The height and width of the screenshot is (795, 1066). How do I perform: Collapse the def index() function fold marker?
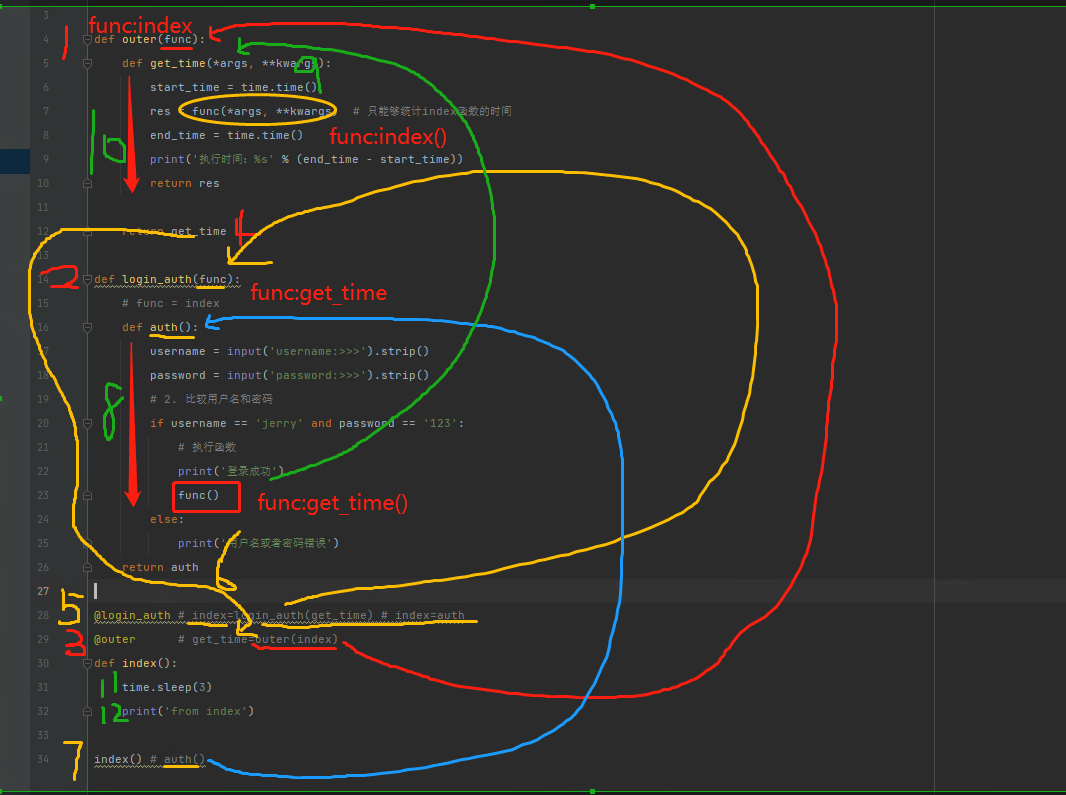(x=87, y=663)
